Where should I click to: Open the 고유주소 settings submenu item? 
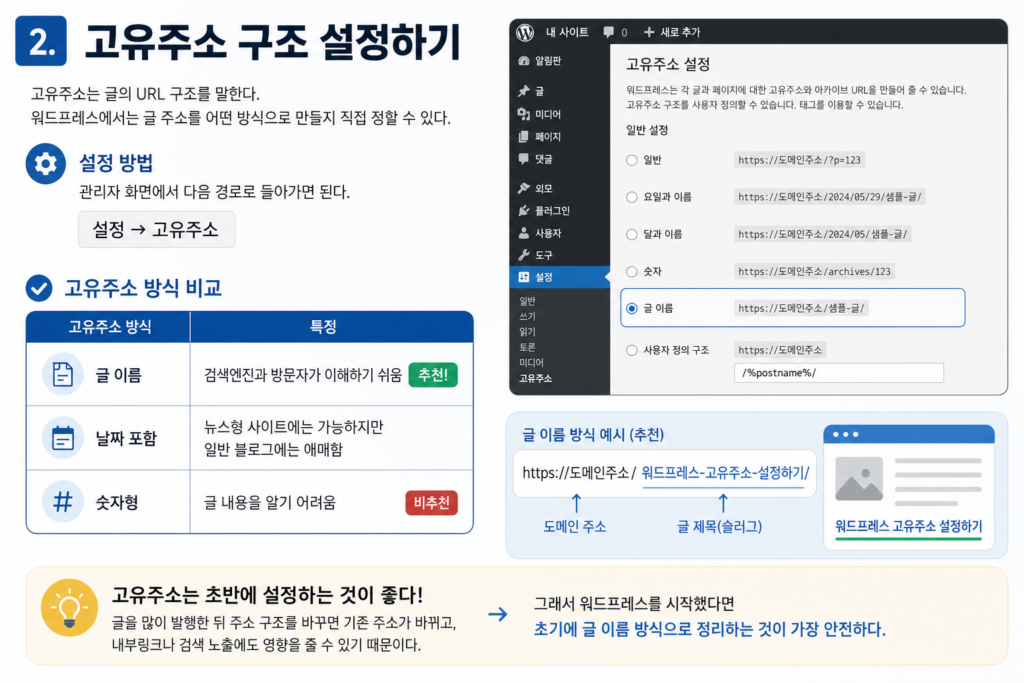tap(536, 378)
